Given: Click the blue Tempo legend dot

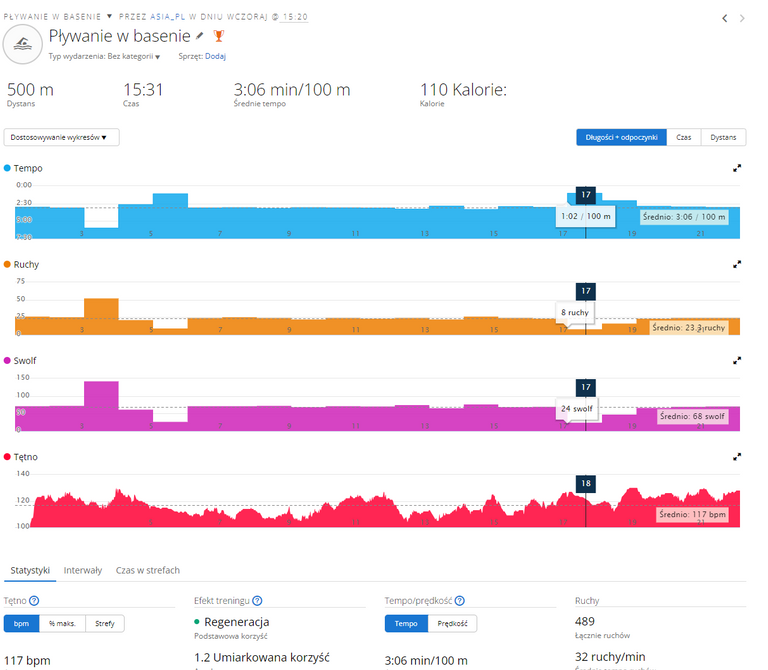Looking at the screenshot, I should [7, 168].
